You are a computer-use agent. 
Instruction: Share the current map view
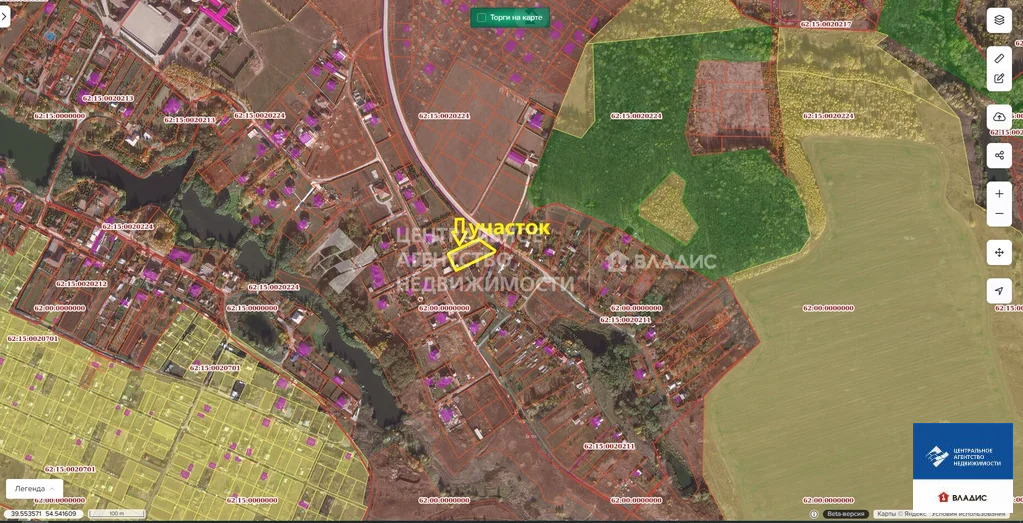pyautogui.click(x=998, y=155)
